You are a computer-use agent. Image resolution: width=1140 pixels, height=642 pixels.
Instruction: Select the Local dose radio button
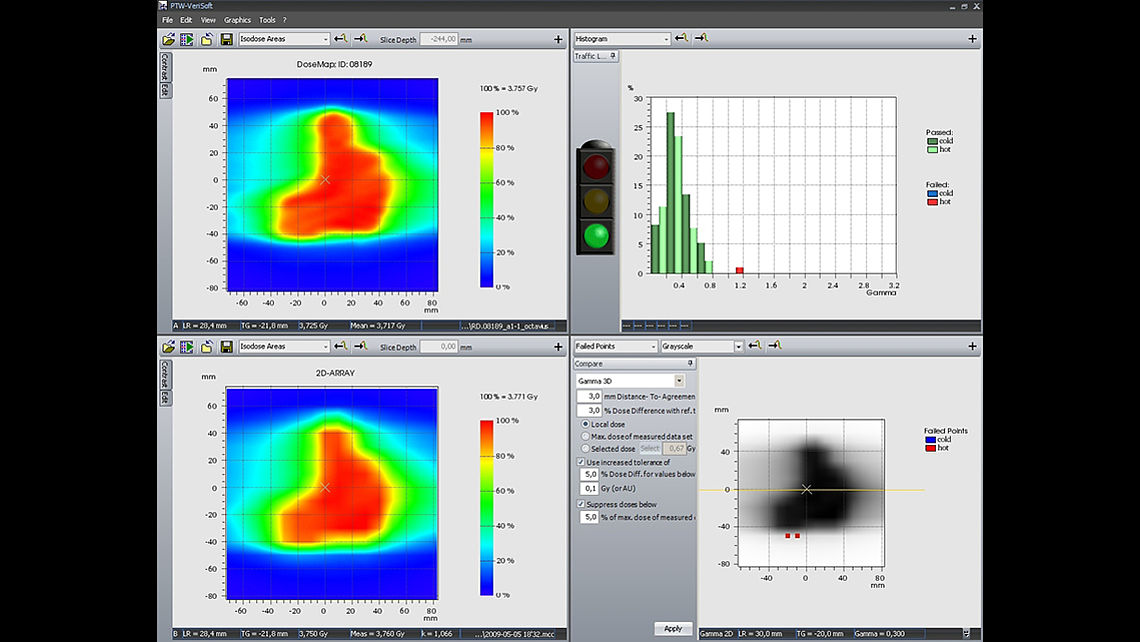pos(585,424)
